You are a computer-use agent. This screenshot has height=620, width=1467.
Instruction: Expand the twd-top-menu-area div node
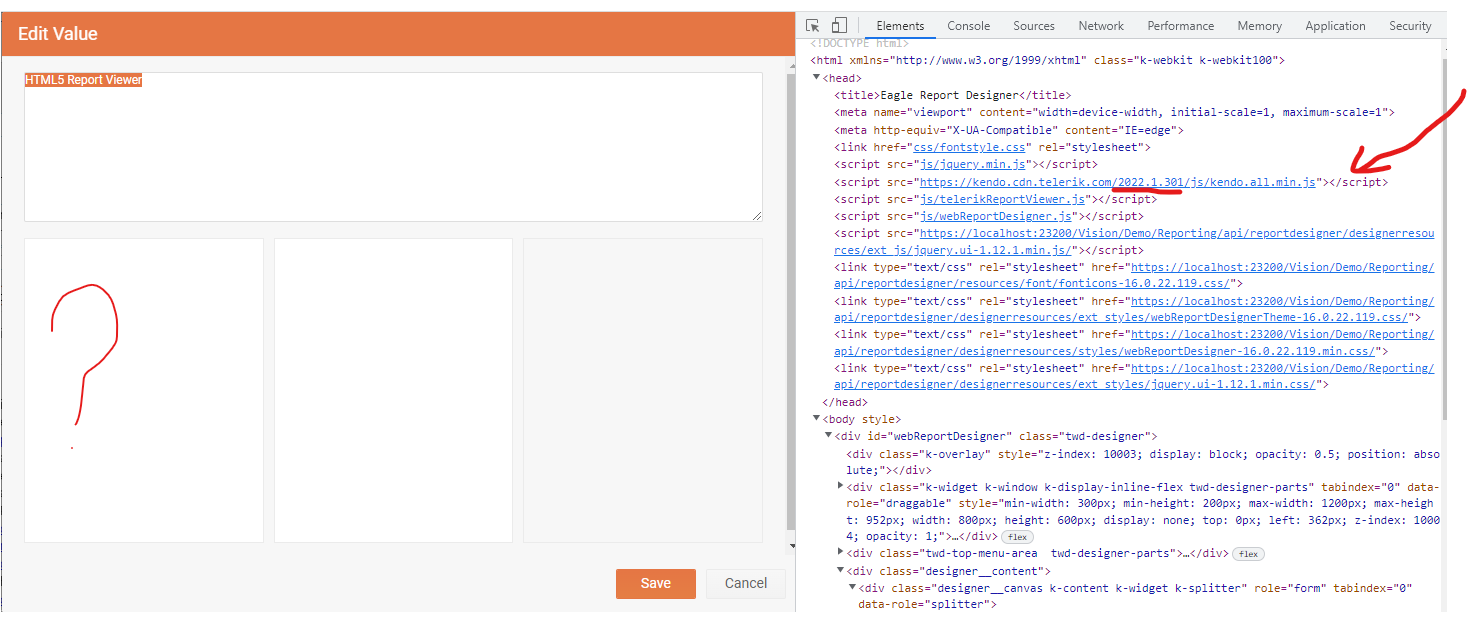point(840,553)
